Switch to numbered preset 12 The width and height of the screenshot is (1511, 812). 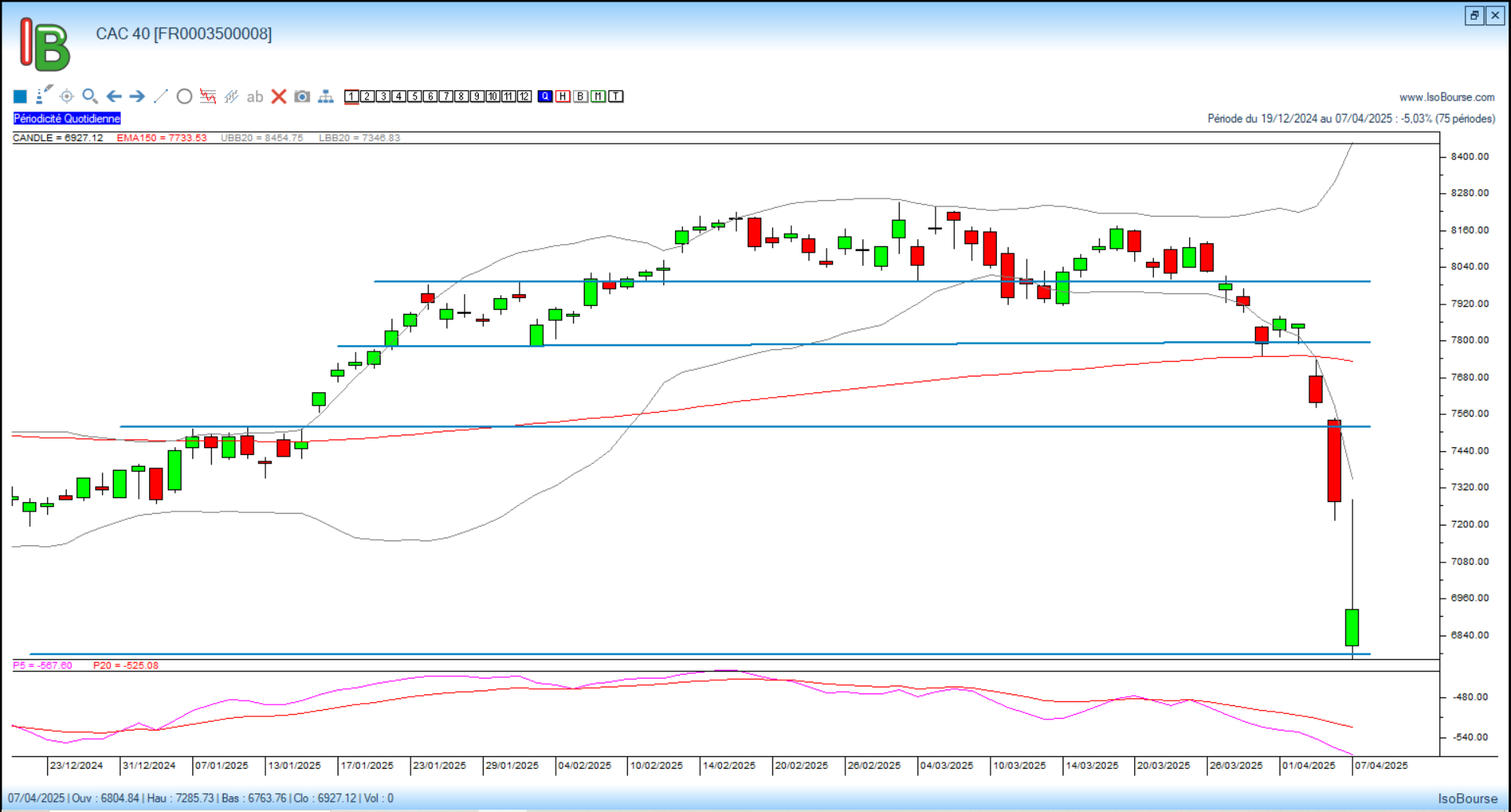tap(524, 96)
